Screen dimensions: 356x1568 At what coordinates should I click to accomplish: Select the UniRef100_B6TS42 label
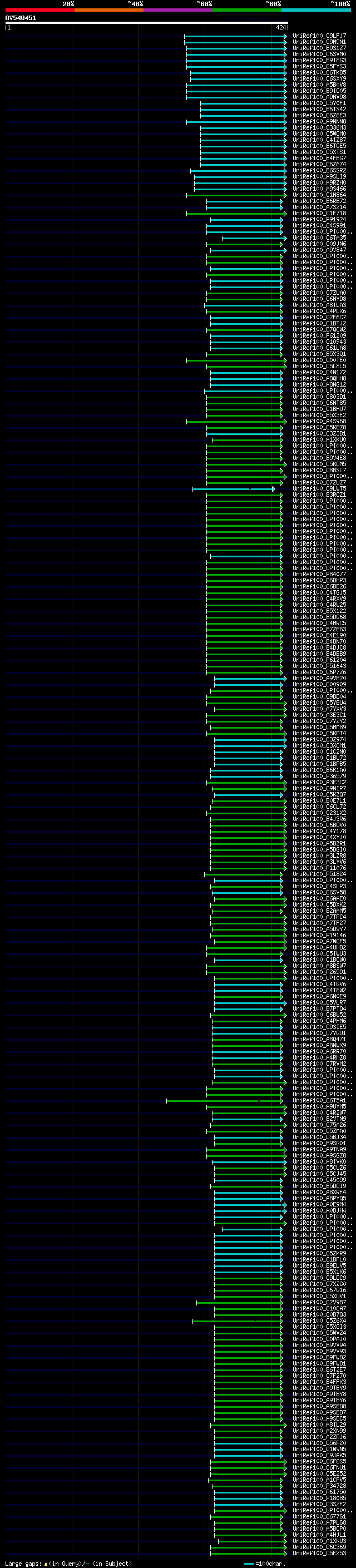click(319, 109)
